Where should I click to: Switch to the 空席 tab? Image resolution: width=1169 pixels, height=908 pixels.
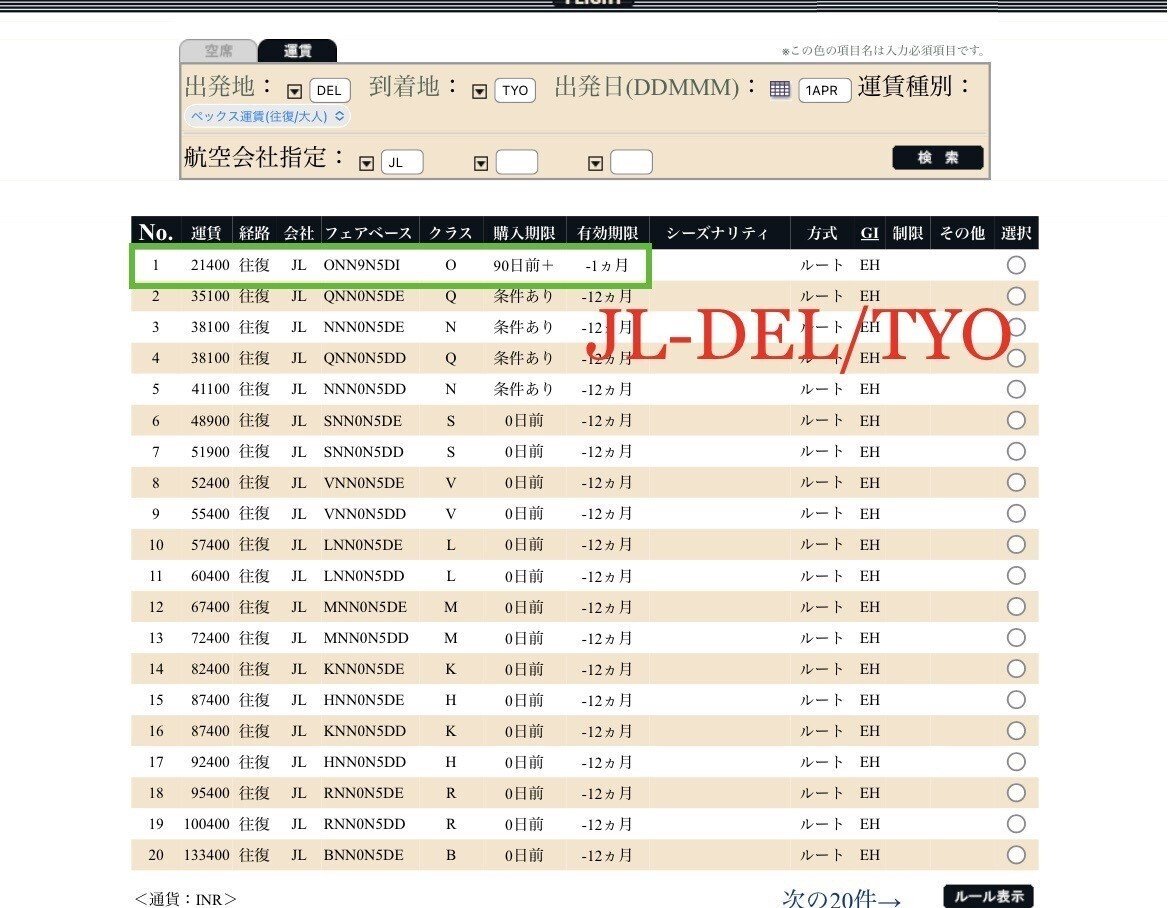tap(218, 51)
